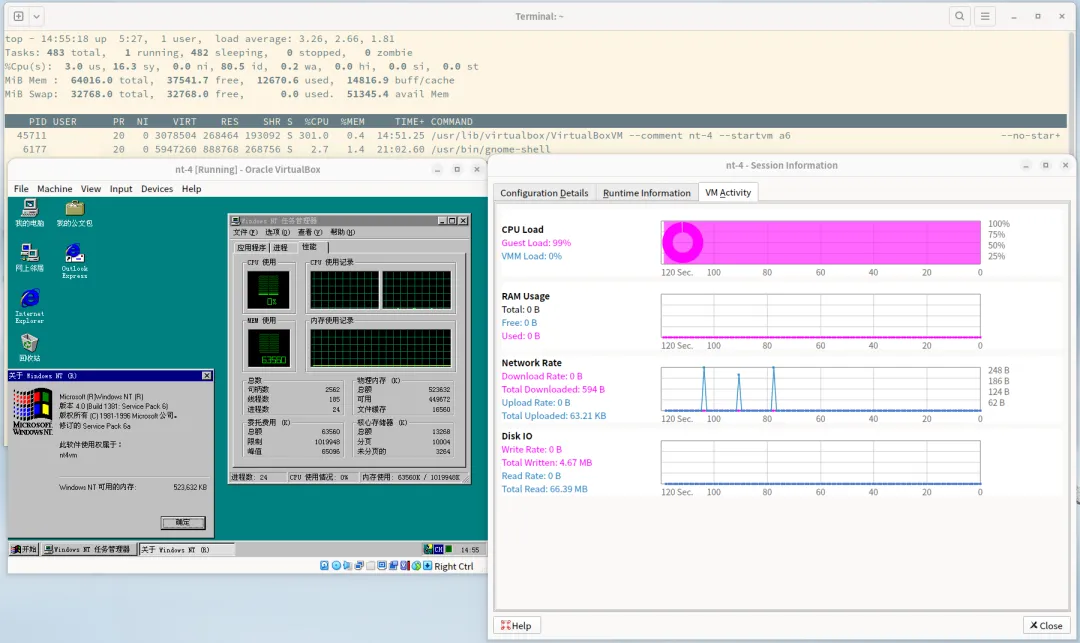Open My Computer desktop icon in guest
The image size is (1080, 643).
click(29, 208)
